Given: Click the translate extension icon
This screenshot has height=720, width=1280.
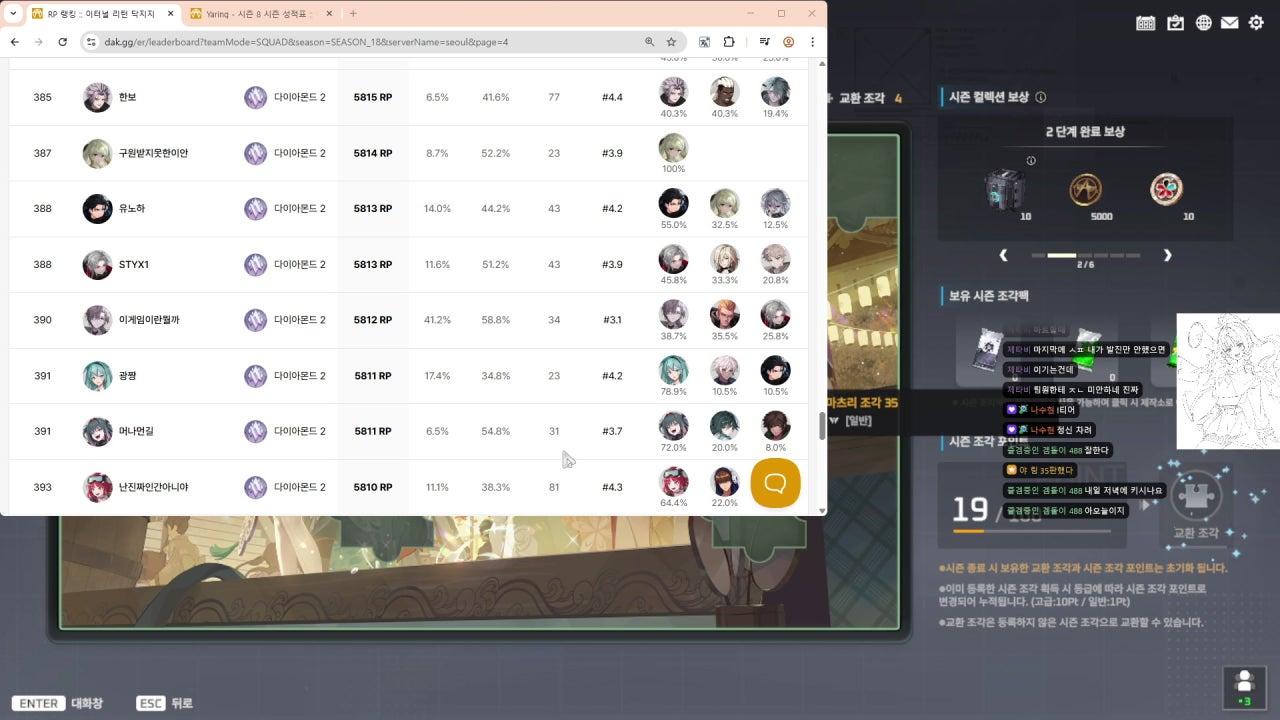Looking at the screenshot, I should click(705, 42).
